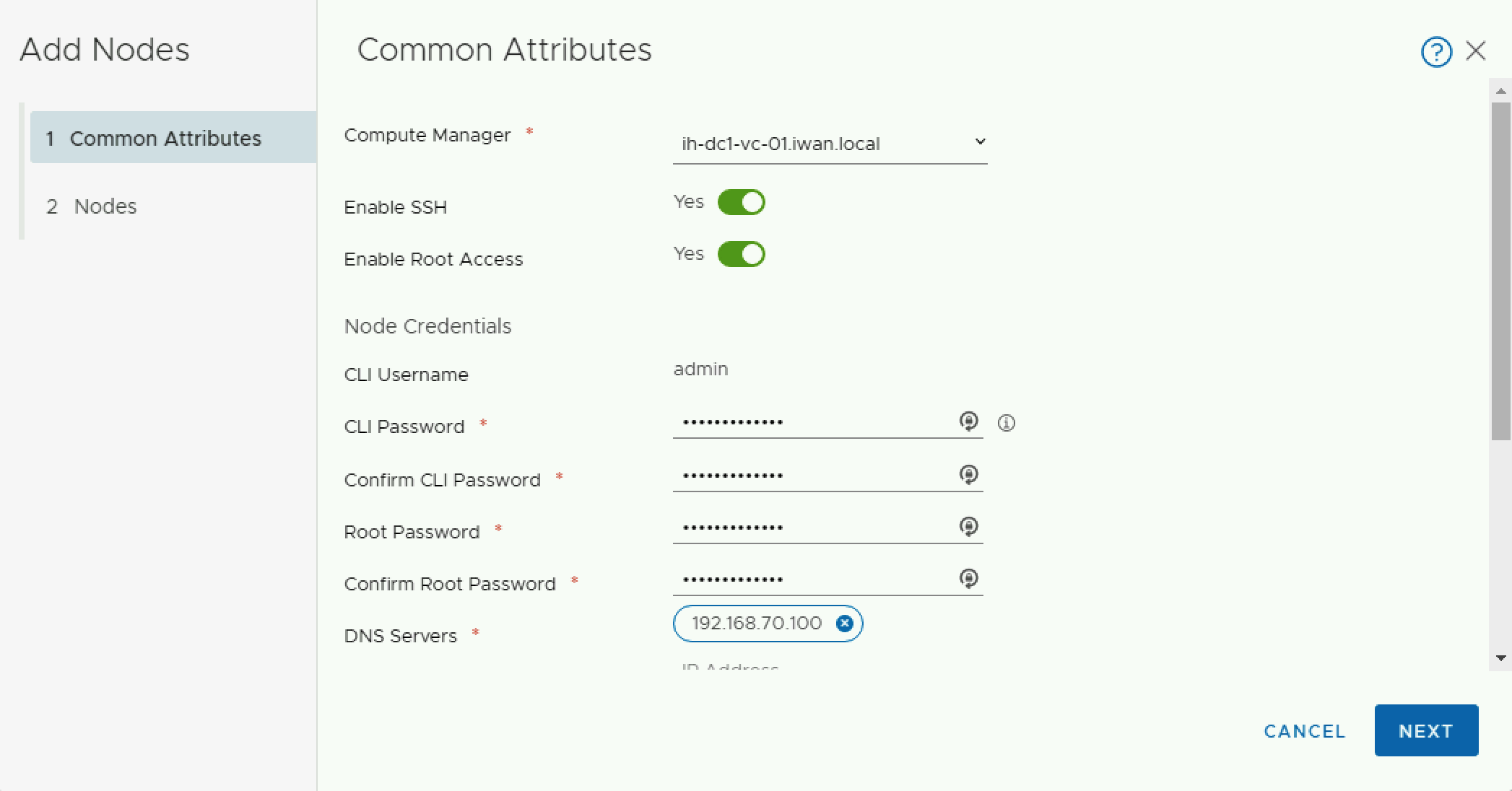Image resolution: width=1512 pixels, height=791 pixels.
Task: Click into the Root Password field
Action: point(812,528)
